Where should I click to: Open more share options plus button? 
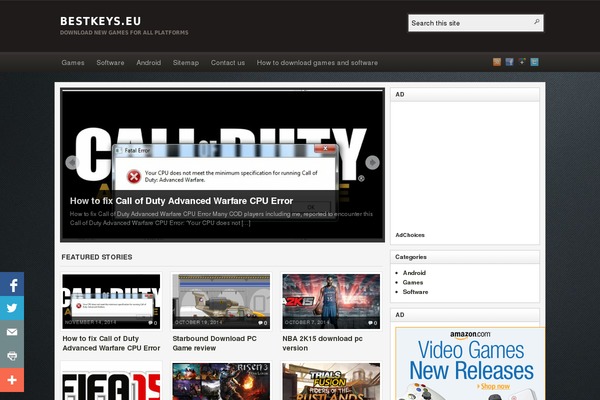click(x=12, y=380)
